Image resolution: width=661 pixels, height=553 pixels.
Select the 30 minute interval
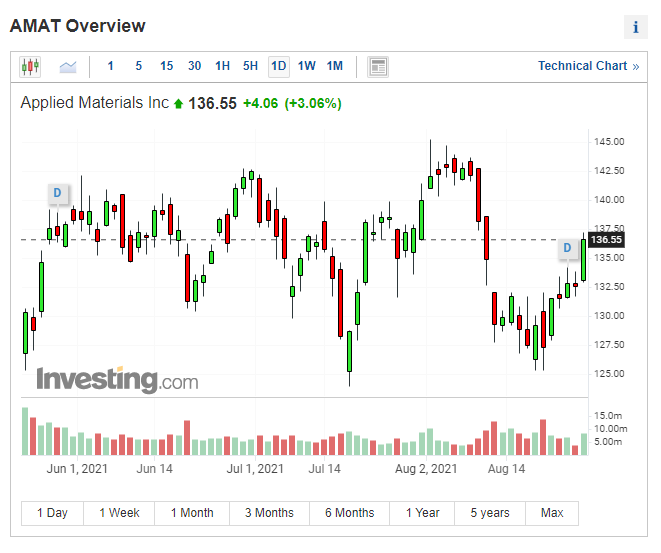tap(194, 66)
